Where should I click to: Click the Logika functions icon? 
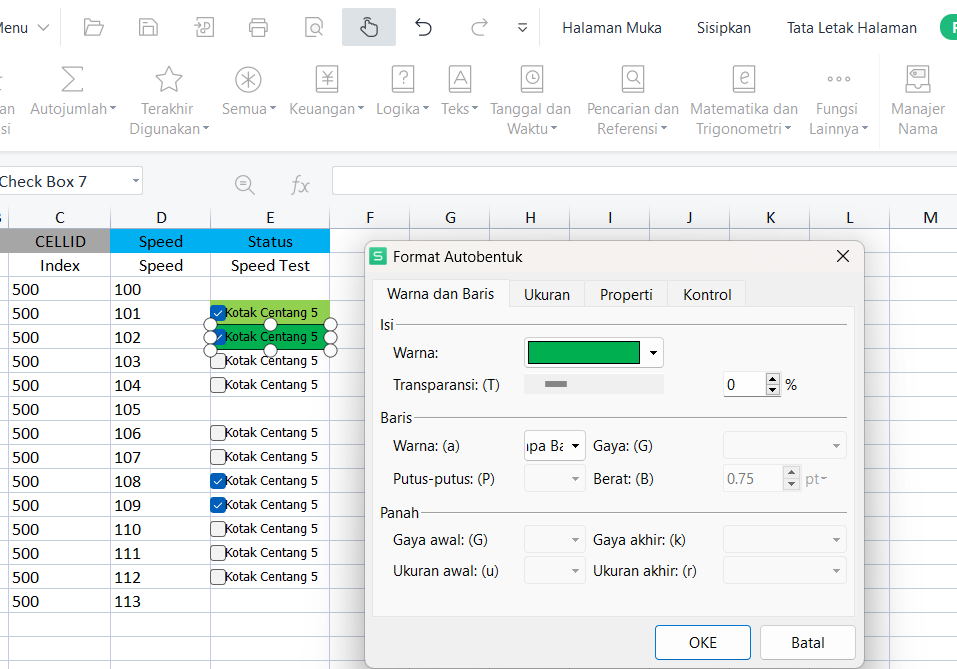[402, 80]
